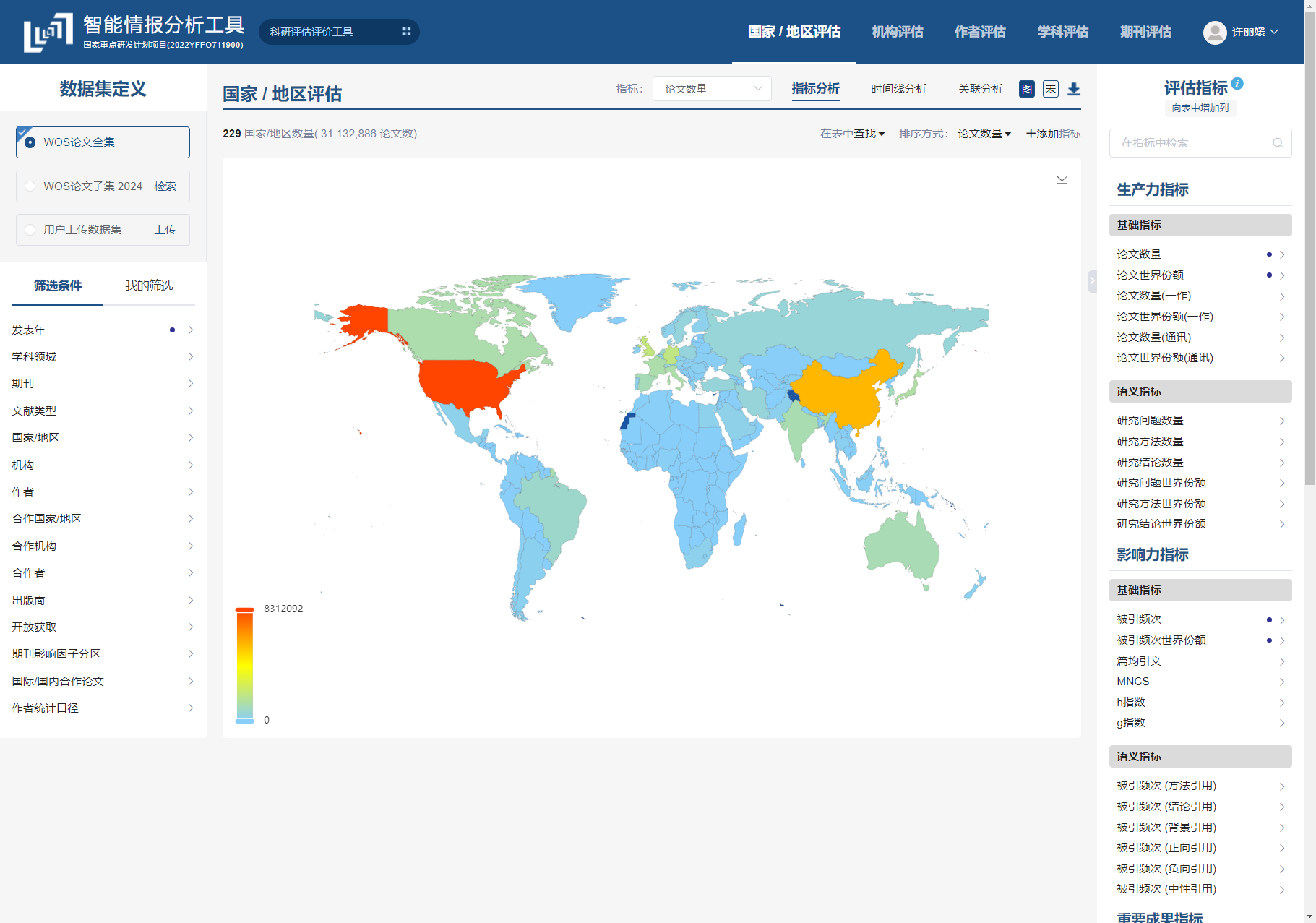
Task: Open the 排序方式 论文数量 dropdown
Action: 984,134
